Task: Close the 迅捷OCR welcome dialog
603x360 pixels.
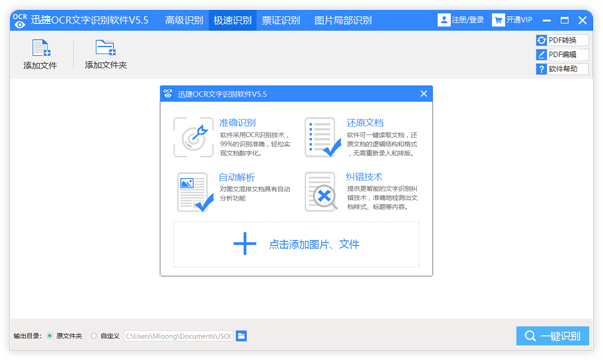Action: coord(424,93)
